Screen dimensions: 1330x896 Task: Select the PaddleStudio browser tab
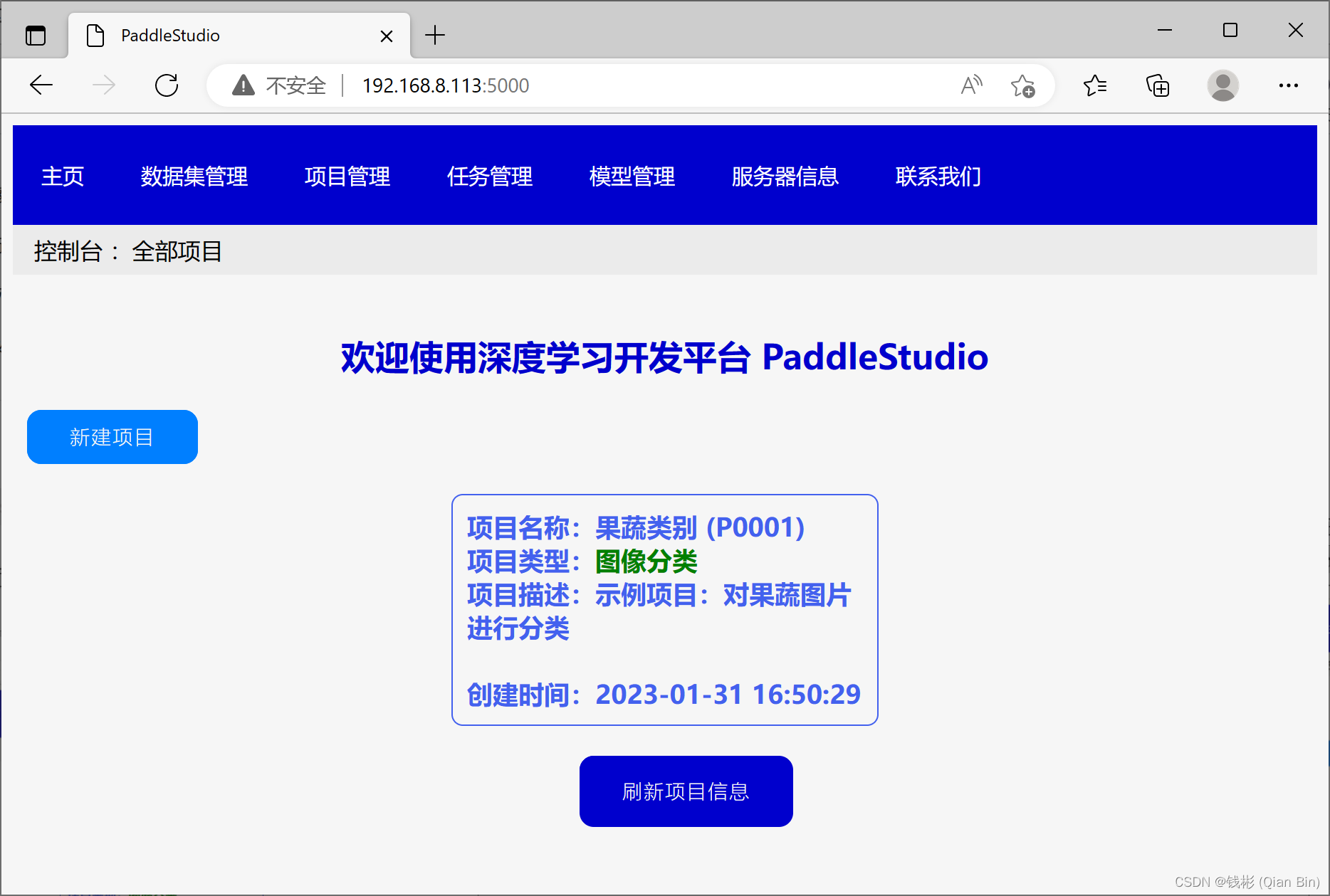[x=239, y=36]
